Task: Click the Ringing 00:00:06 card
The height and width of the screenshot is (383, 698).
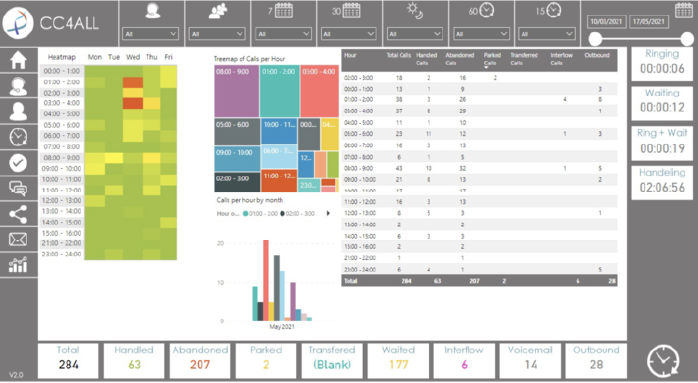Action: pos(662,64)
